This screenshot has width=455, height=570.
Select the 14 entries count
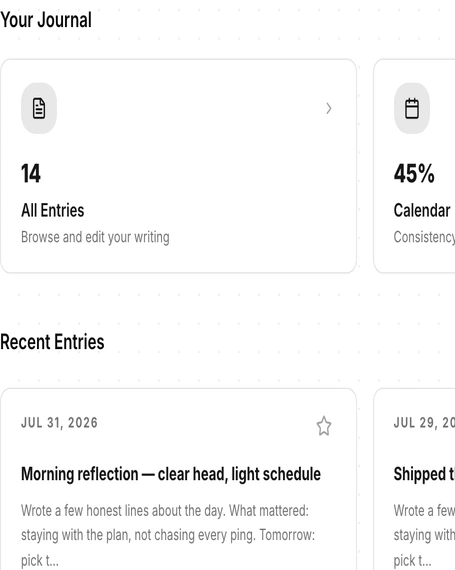tap(31, 173)
